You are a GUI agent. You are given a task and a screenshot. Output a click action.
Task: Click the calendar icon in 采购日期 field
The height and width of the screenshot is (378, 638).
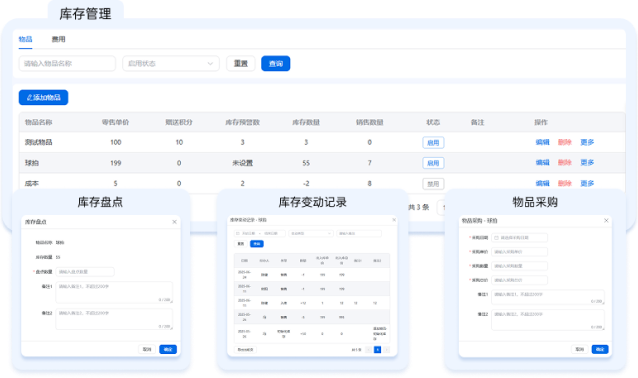[x=496, y=238]
